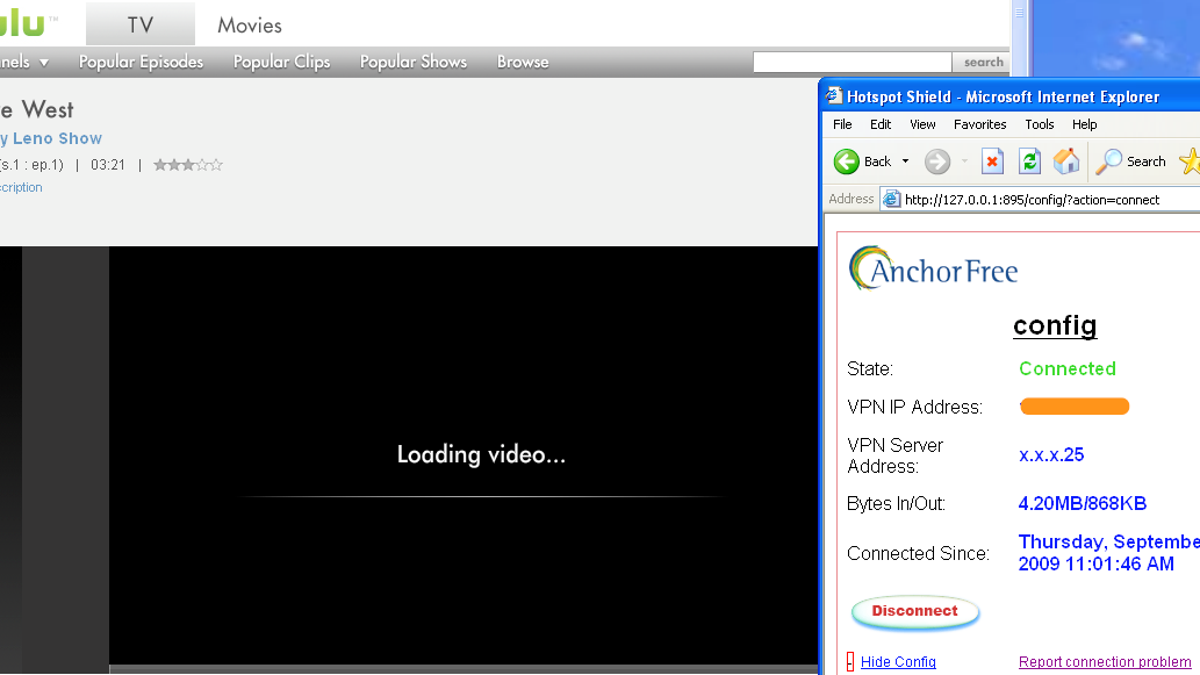Click the 'Loading video...' text
The width and height of the screenshot is (1200, 675).
(481, 455)
